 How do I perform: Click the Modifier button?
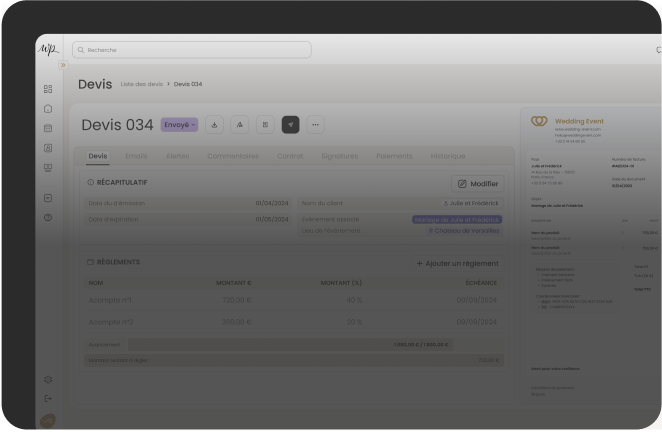coord(478,184)
